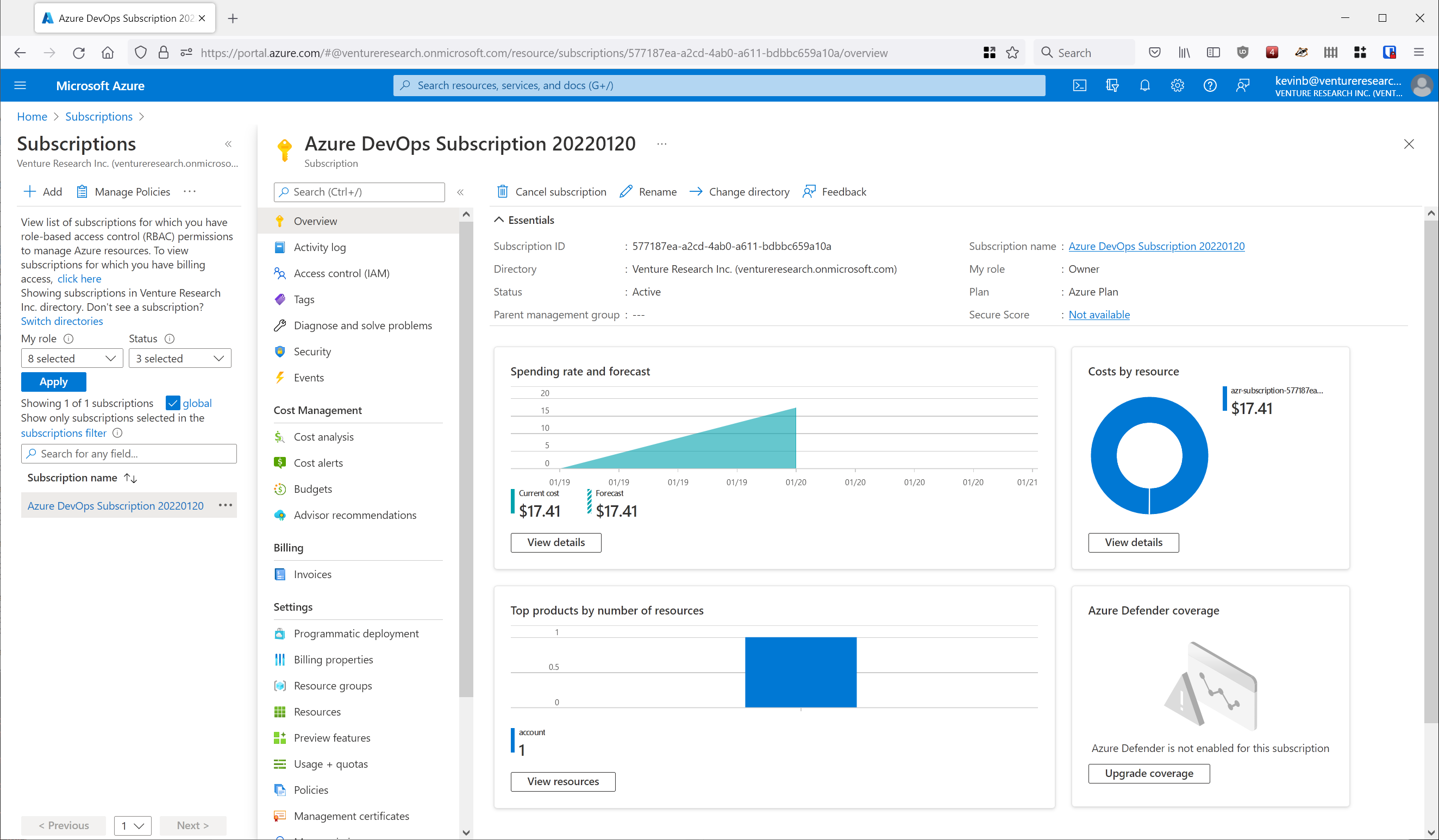Click the Search for any field box
This screenshot has width=1439, height=840.
coord(129,454)
